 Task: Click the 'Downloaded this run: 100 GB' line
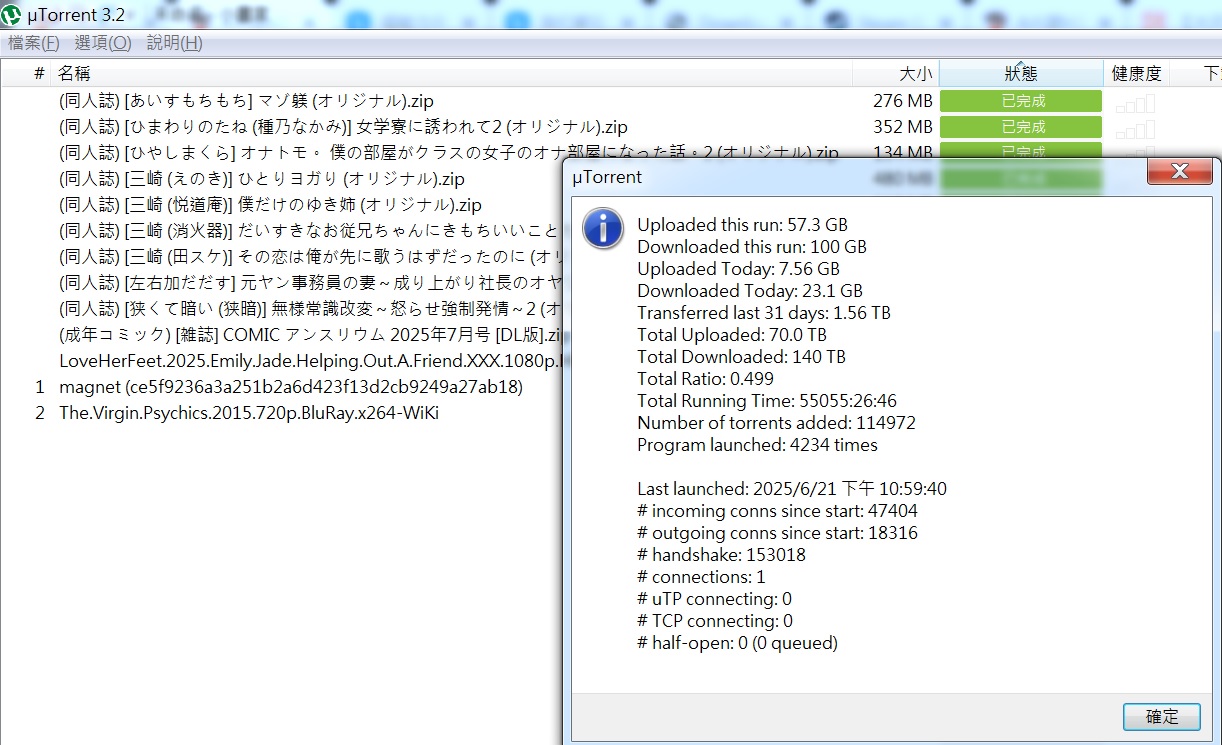coord(752,247)
